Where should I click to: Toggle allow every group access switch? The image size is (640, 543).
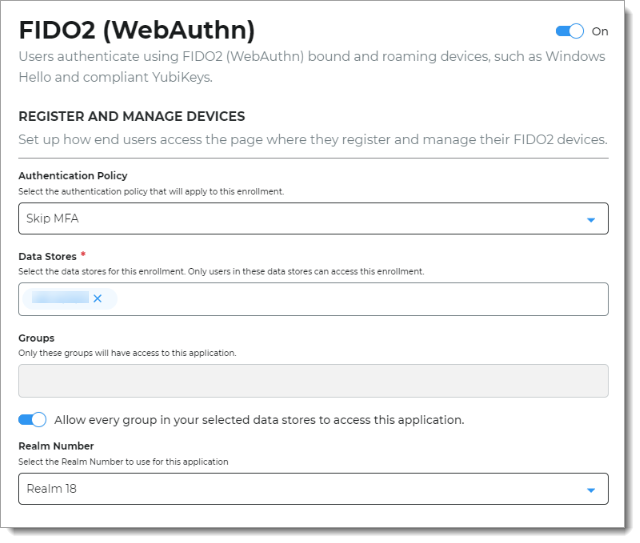32,419
